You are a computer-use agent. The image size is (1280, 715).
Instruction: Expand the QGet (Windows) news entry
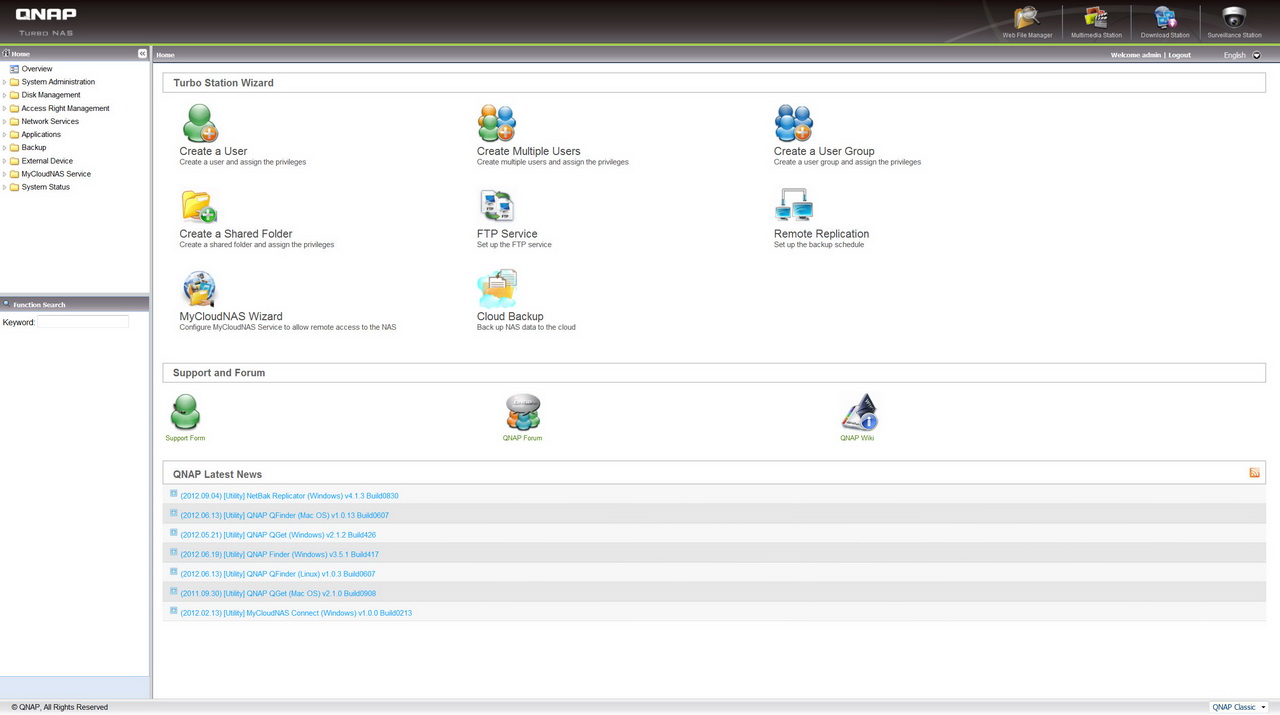[174, 532]
